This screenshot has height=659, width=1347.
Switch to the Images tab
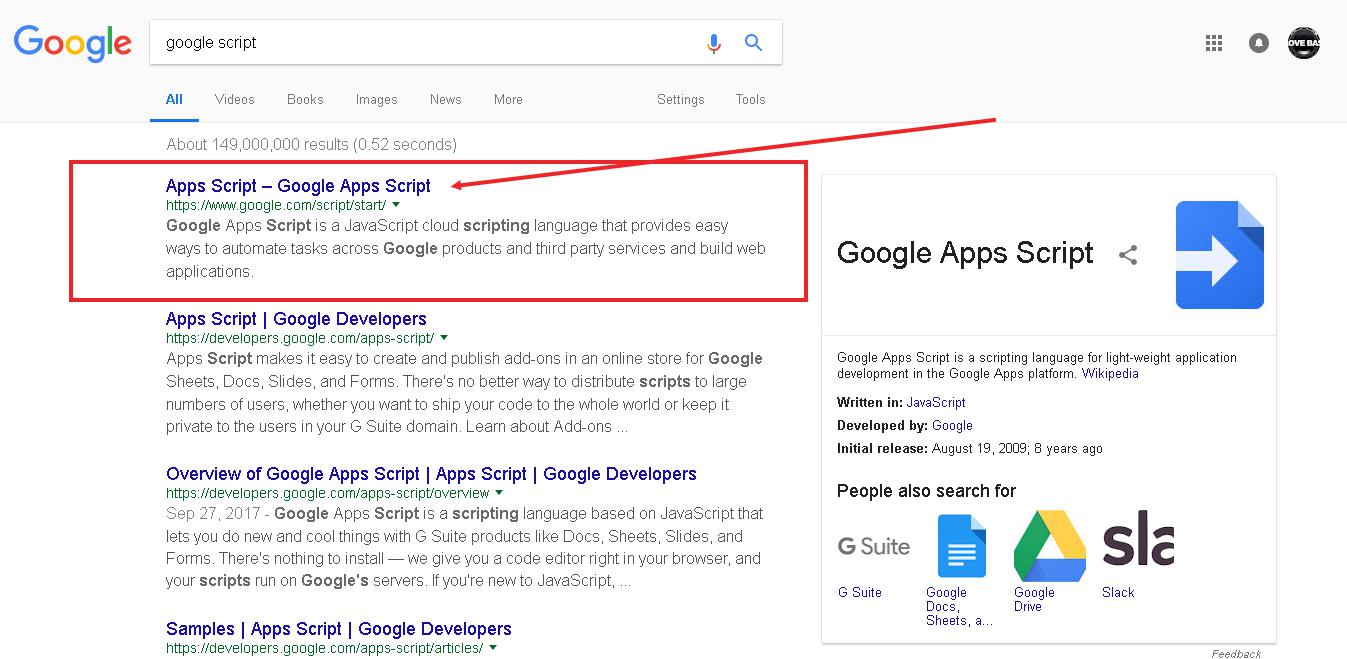pos(376,100)
